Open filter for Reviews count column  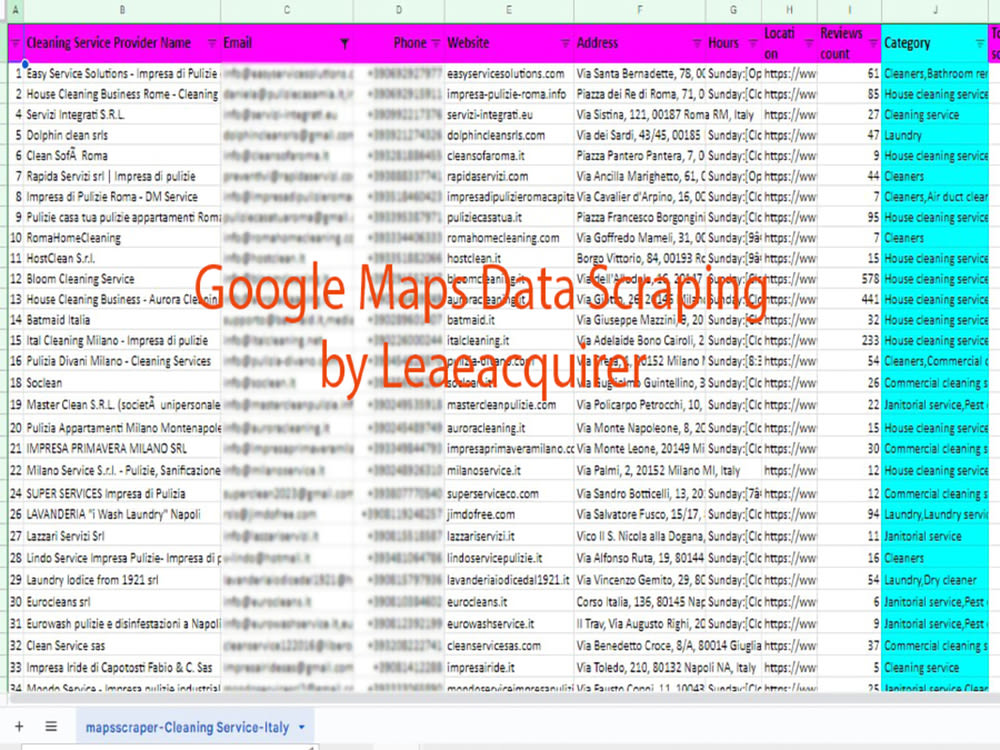[872, 43]
